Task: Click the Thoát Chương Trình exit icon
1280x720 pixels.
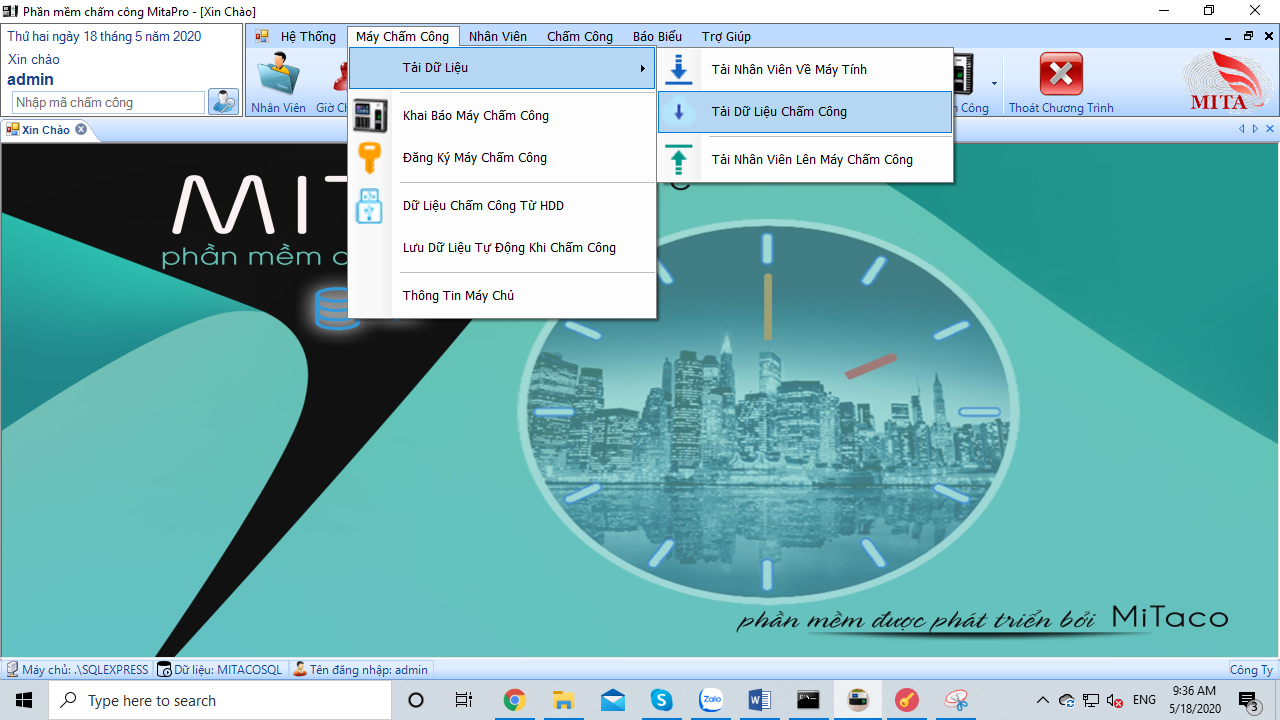Action: pos(1061,75)
